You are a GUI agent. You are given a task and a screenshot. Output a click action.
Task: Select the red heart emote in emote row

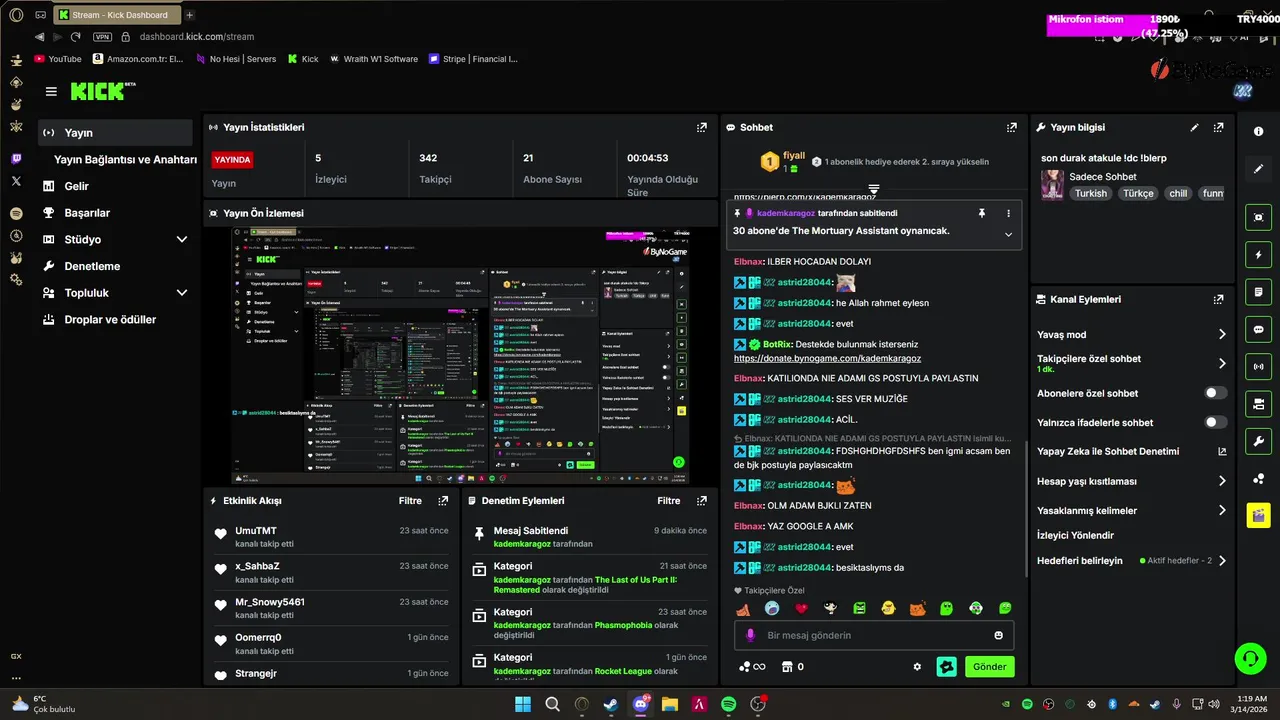(801, 608)
